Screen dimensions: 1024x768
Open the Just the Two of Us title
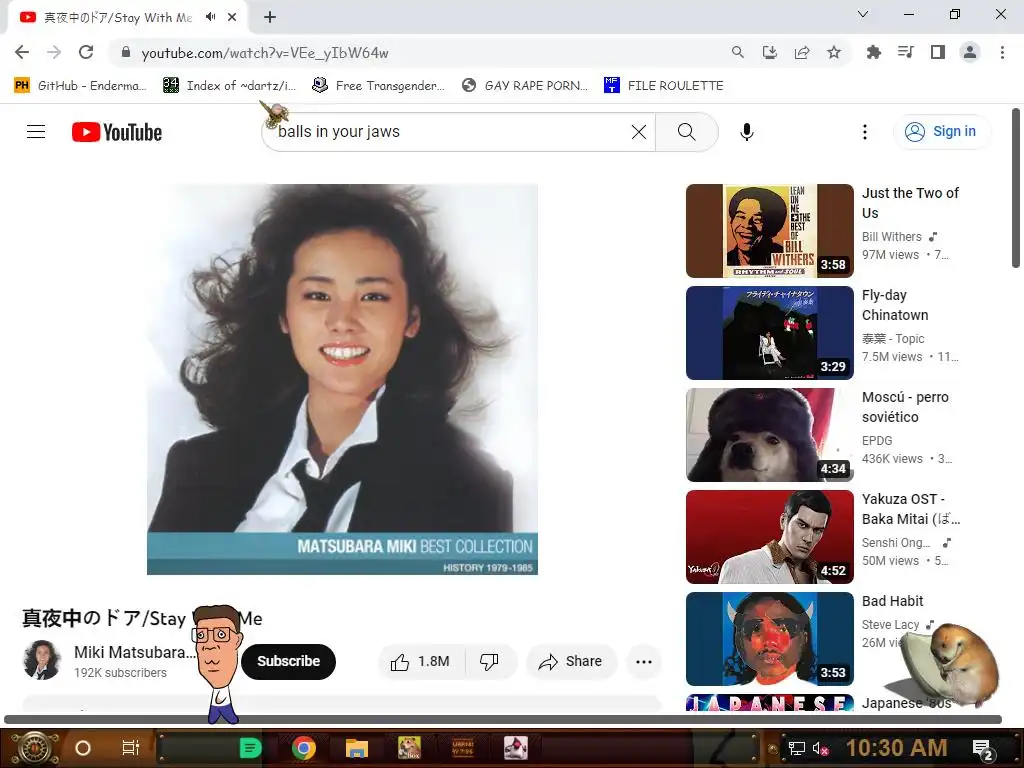point(910,202)
